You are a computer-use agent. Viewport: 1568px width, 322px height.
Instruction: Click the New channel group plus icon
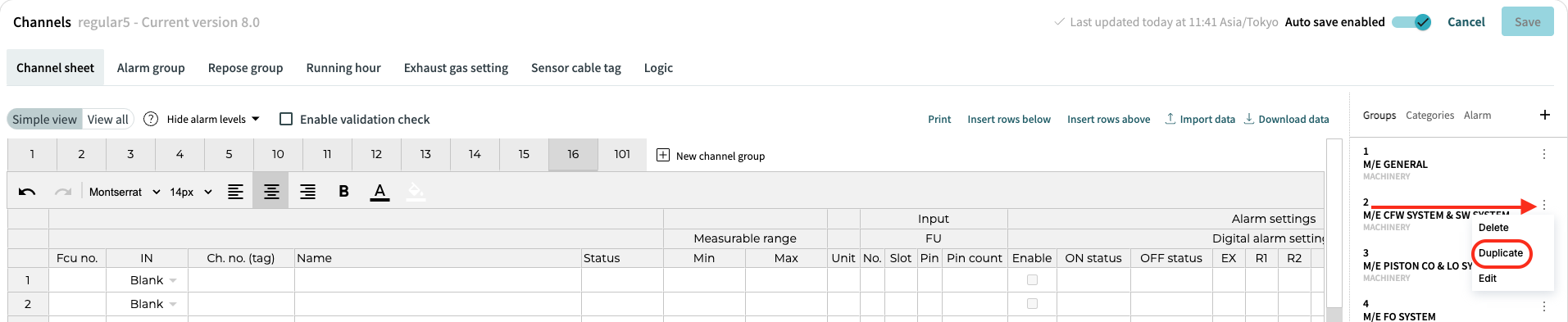(663, 155)
